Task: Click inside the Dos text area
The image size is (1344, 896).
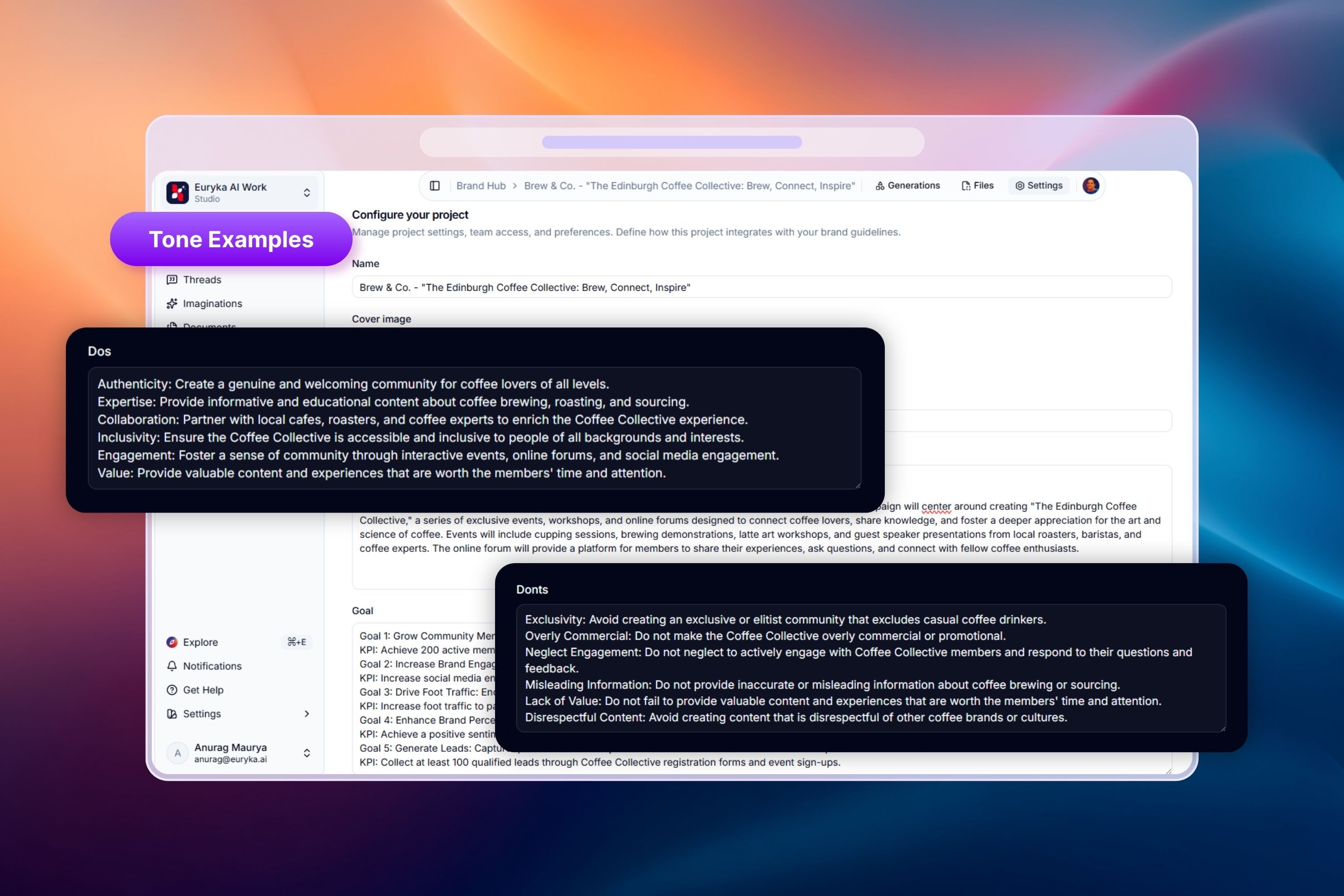Action: (474, 428)
